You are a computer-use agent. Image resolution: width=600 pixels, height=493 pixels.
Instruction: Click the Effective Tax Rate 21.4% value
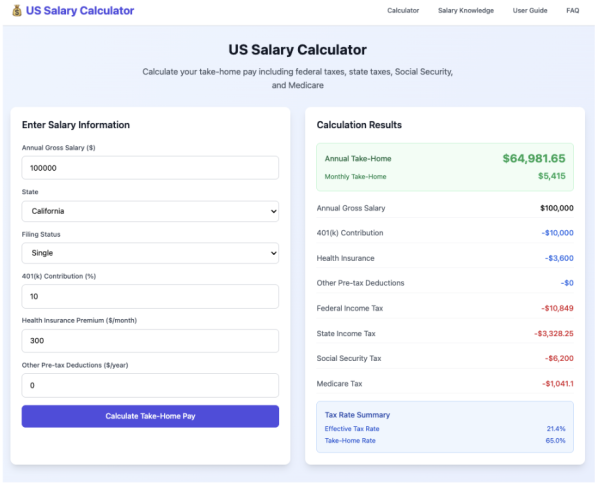coord(556,429)
